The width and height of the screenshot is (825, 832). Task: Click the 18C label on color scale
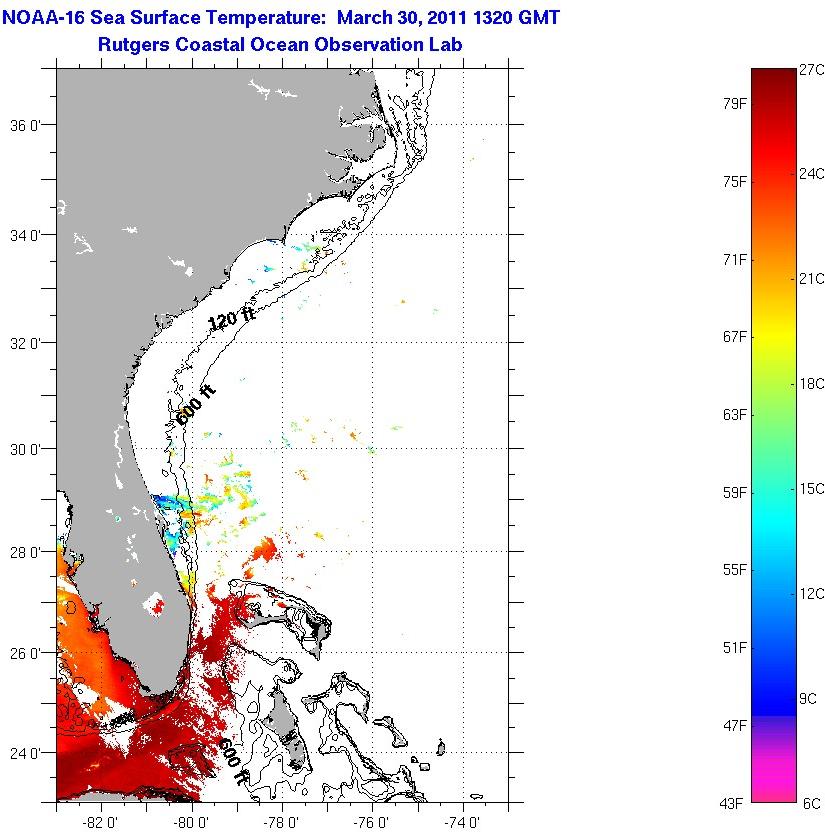pyautogui.click(x=812, y=384)
